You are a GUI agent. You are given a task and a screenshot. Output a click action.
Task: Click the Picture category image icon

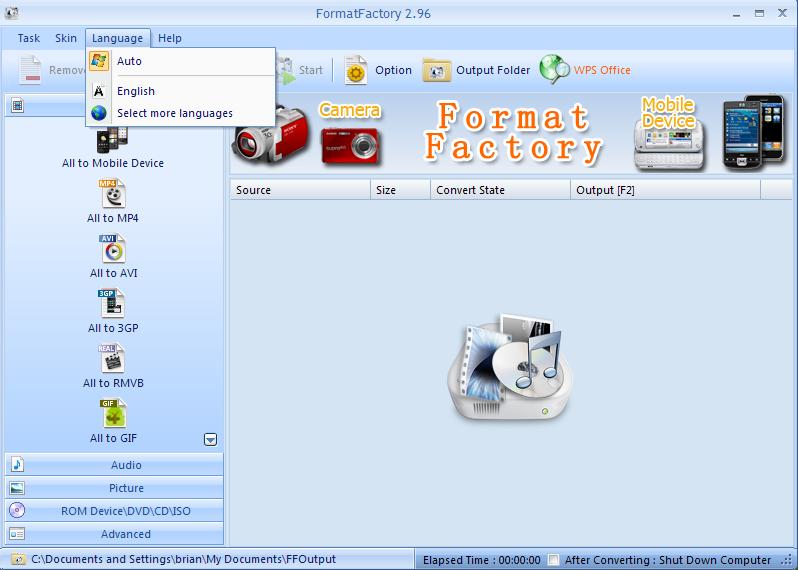coord(17,488)
